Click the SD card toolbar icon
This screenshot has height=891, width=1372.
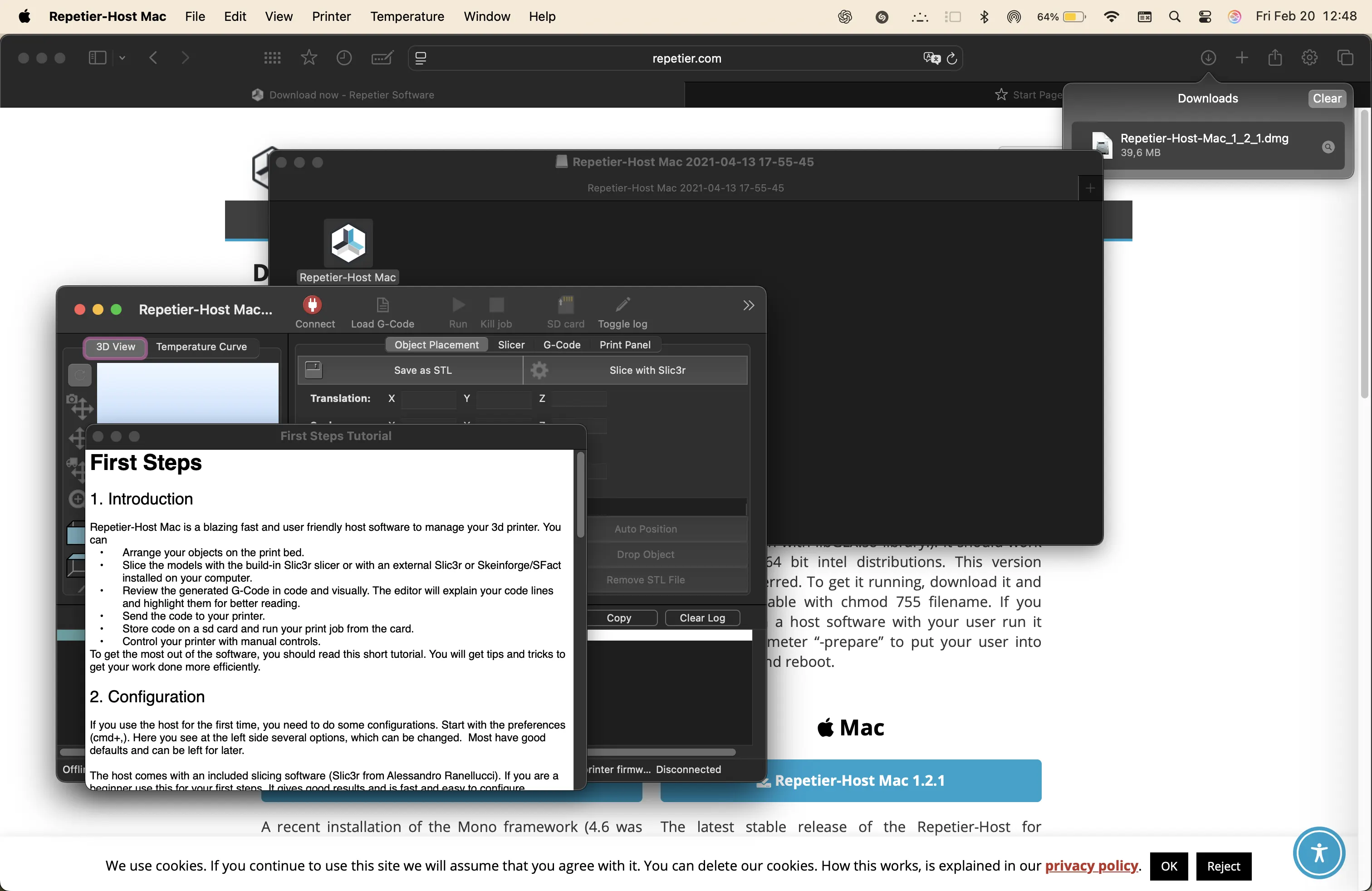[565, 304]
